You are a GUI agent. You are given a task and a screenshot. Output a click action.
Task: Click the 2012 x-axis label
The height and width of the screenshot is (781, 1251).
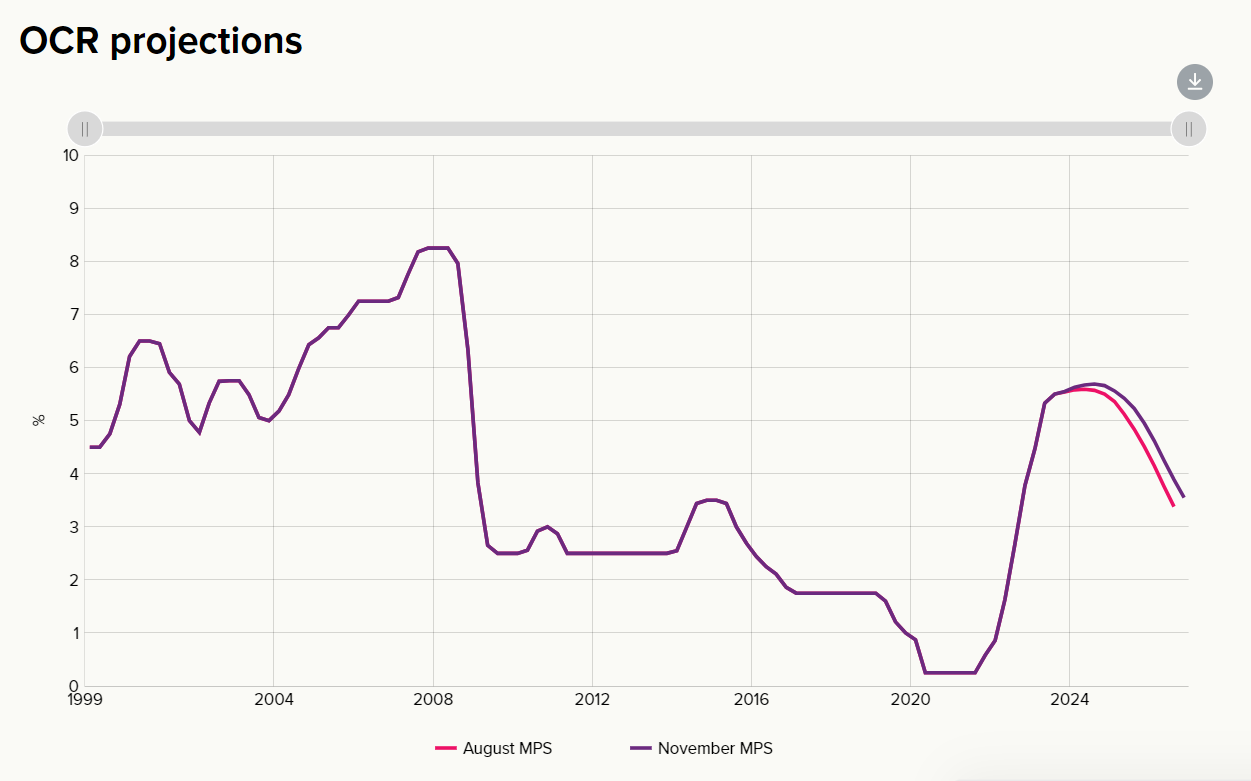coord(592,699)
